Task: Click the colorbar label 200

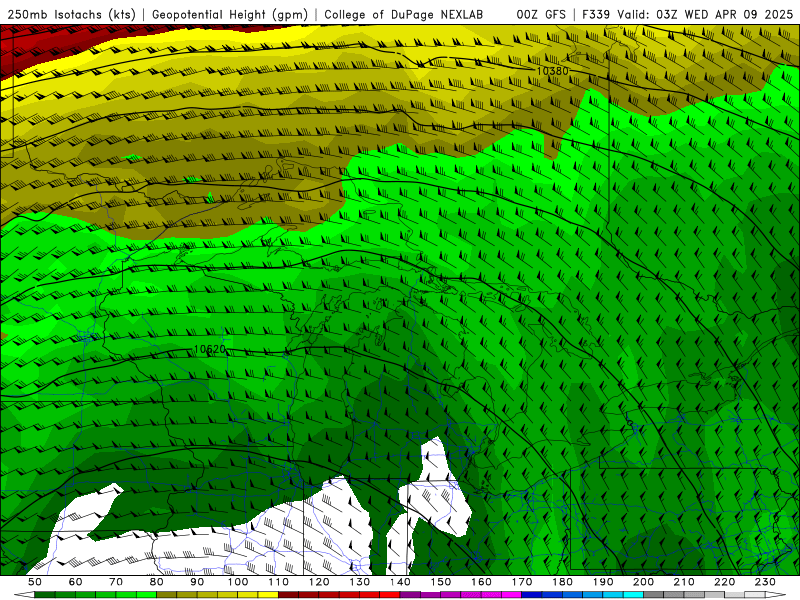Action: tap(643, 582)
